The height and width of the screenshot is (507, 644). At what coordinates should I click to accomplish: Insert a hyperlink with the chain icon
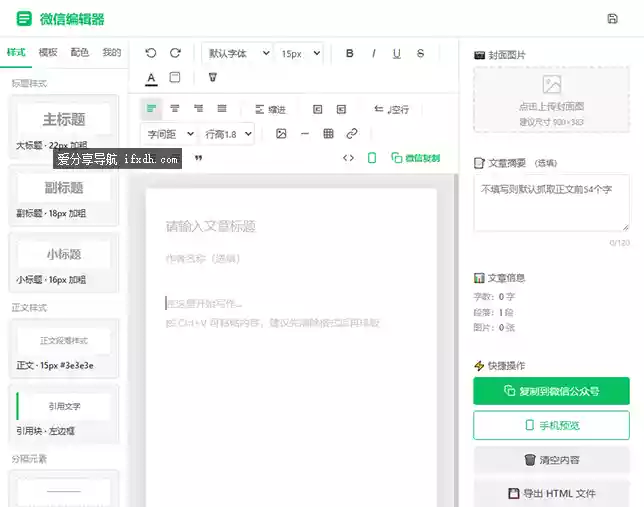pos(352,134)
